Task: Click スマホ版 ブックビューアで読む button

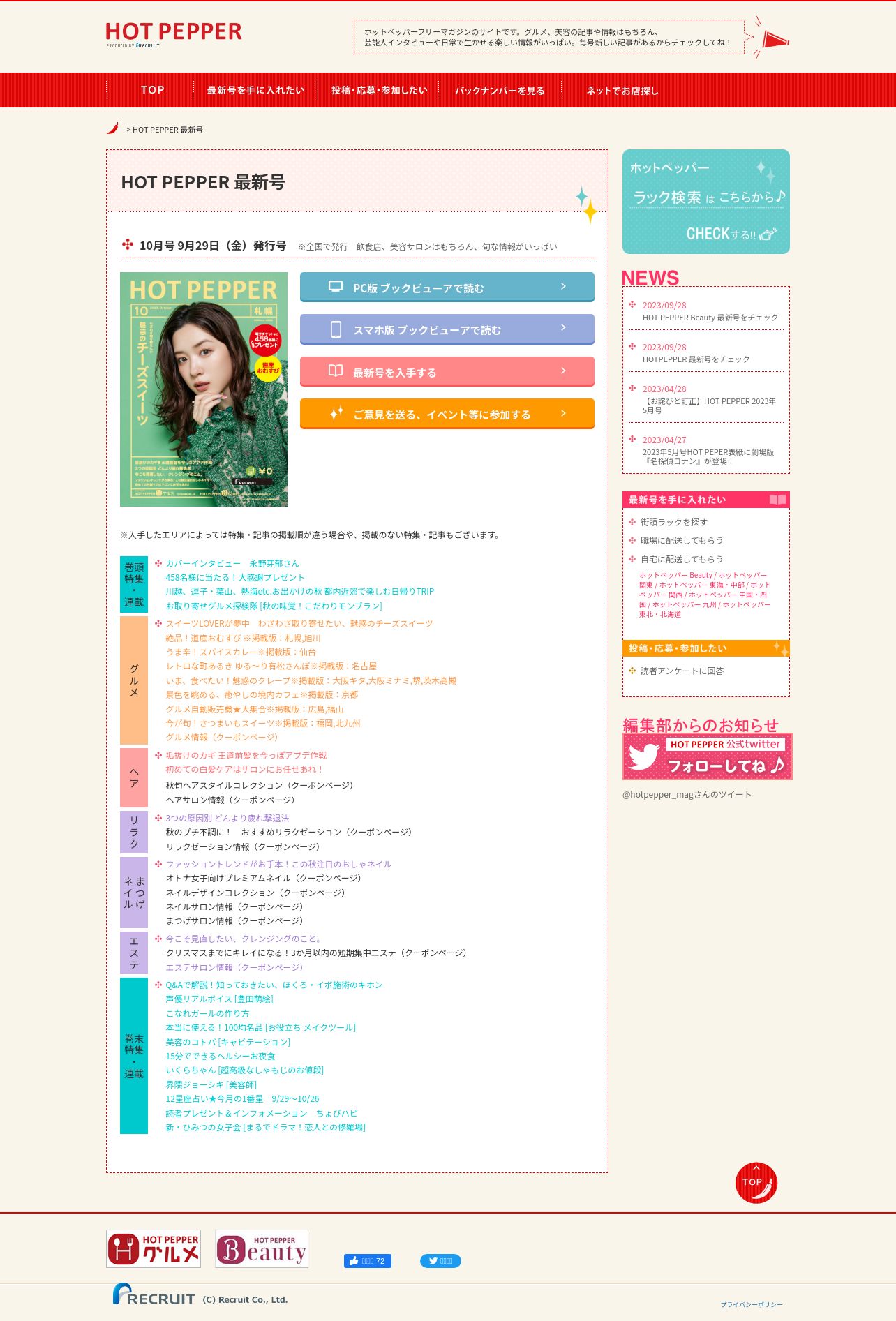Action: click(x=447, y=329)
